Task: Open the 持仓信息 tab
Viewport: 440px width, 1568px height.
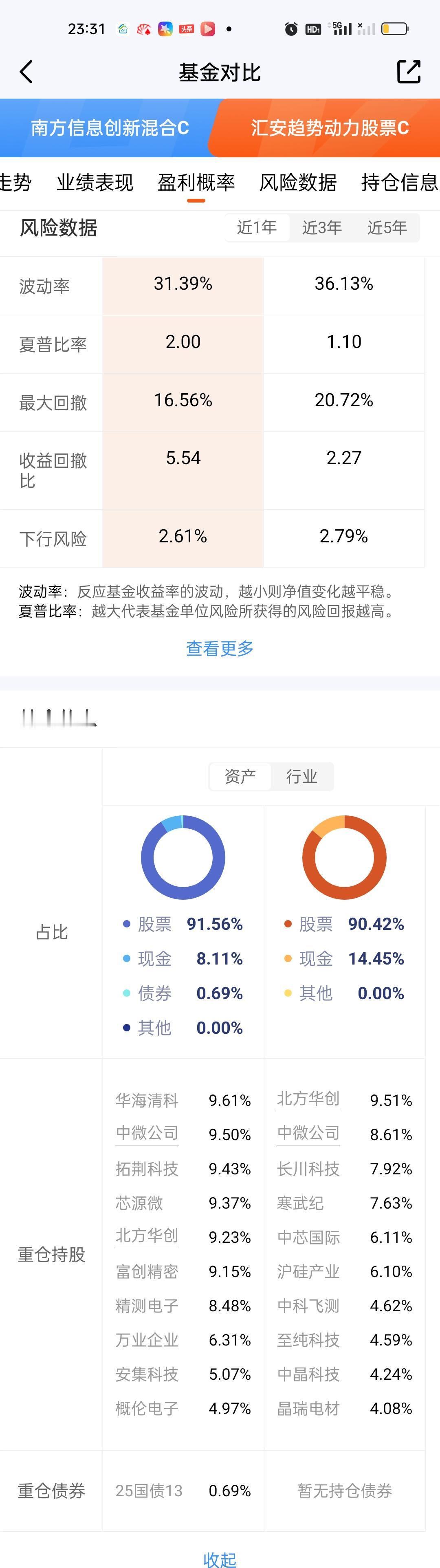Action: pyautogui.click(x=400, y=182)
